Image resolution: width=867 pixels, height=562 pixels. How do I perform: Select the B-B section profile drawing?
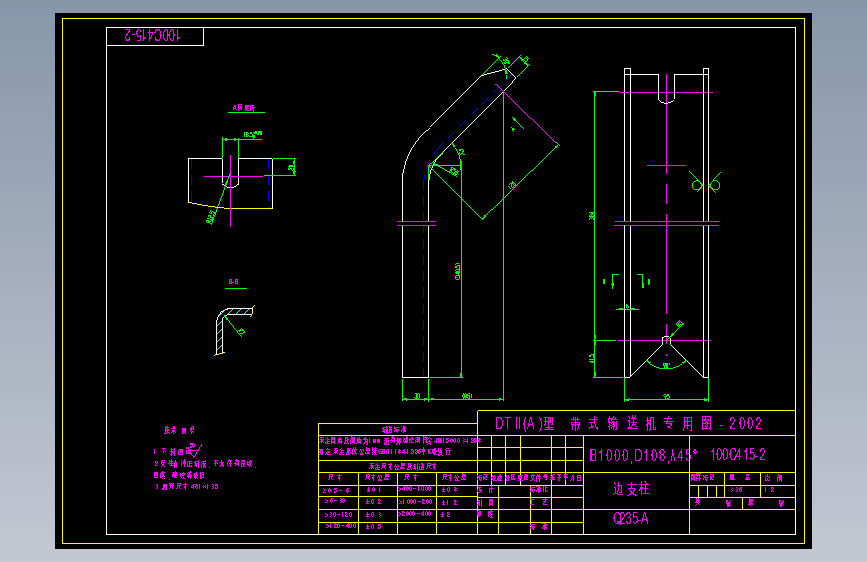234,331
